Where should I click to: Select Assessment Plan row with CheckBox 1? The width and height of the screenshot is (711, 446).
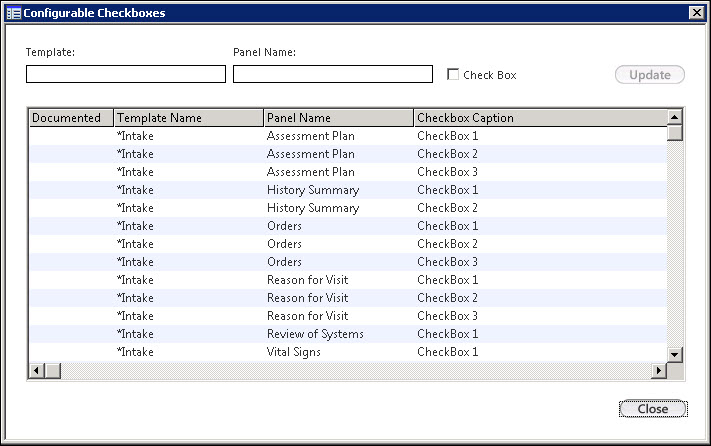coord(348,136)
